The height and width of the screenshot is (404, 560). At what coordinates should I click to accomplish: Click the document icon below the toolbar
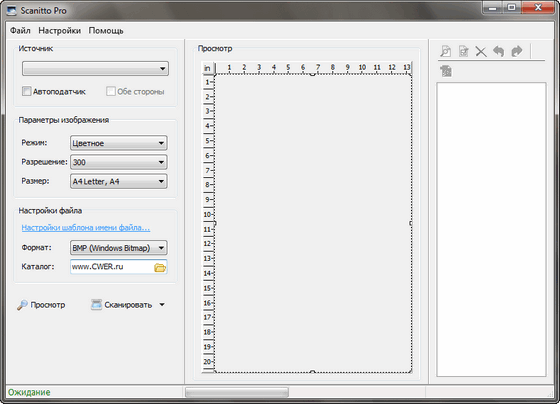[x=446, y=71]
